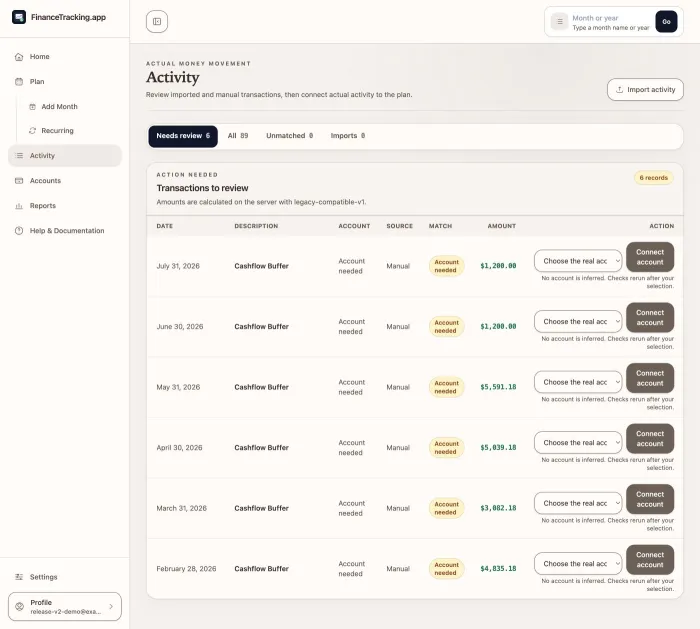Screen dimensions: 700x629
Task: Click the Home icon in sidebar
Action: pos(19,57)
